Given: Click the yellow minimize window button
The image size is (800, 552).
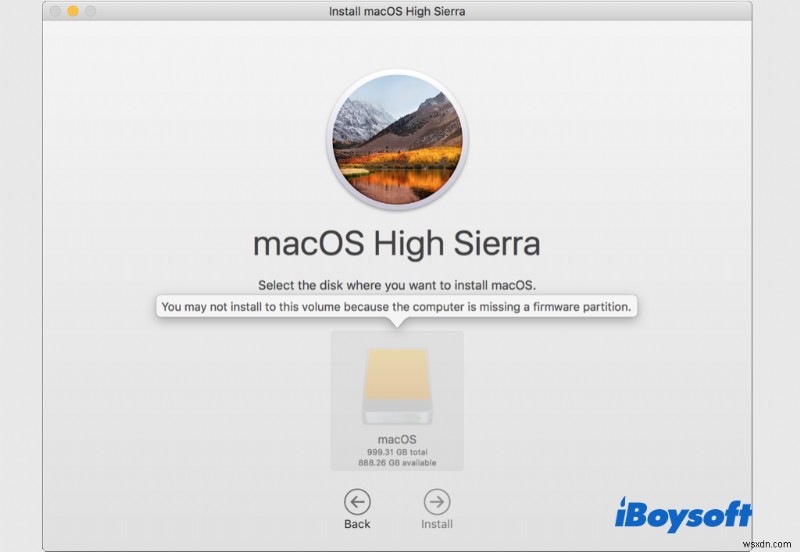Looking at the screenshot, I should tap(73, 11).
